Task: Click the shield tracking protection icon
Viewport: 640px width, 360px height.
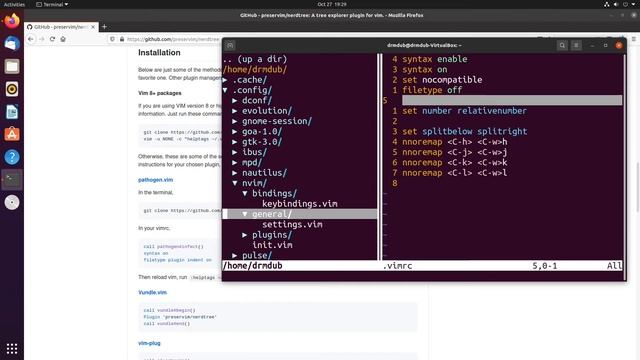Action: [x=112, y=39]
